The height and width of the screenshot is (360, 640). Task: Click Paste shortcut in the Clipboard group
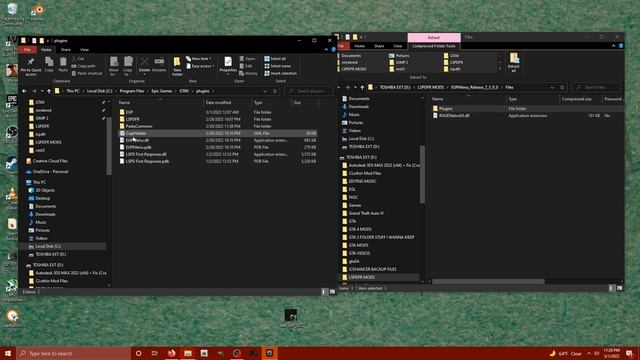point(87,73)
